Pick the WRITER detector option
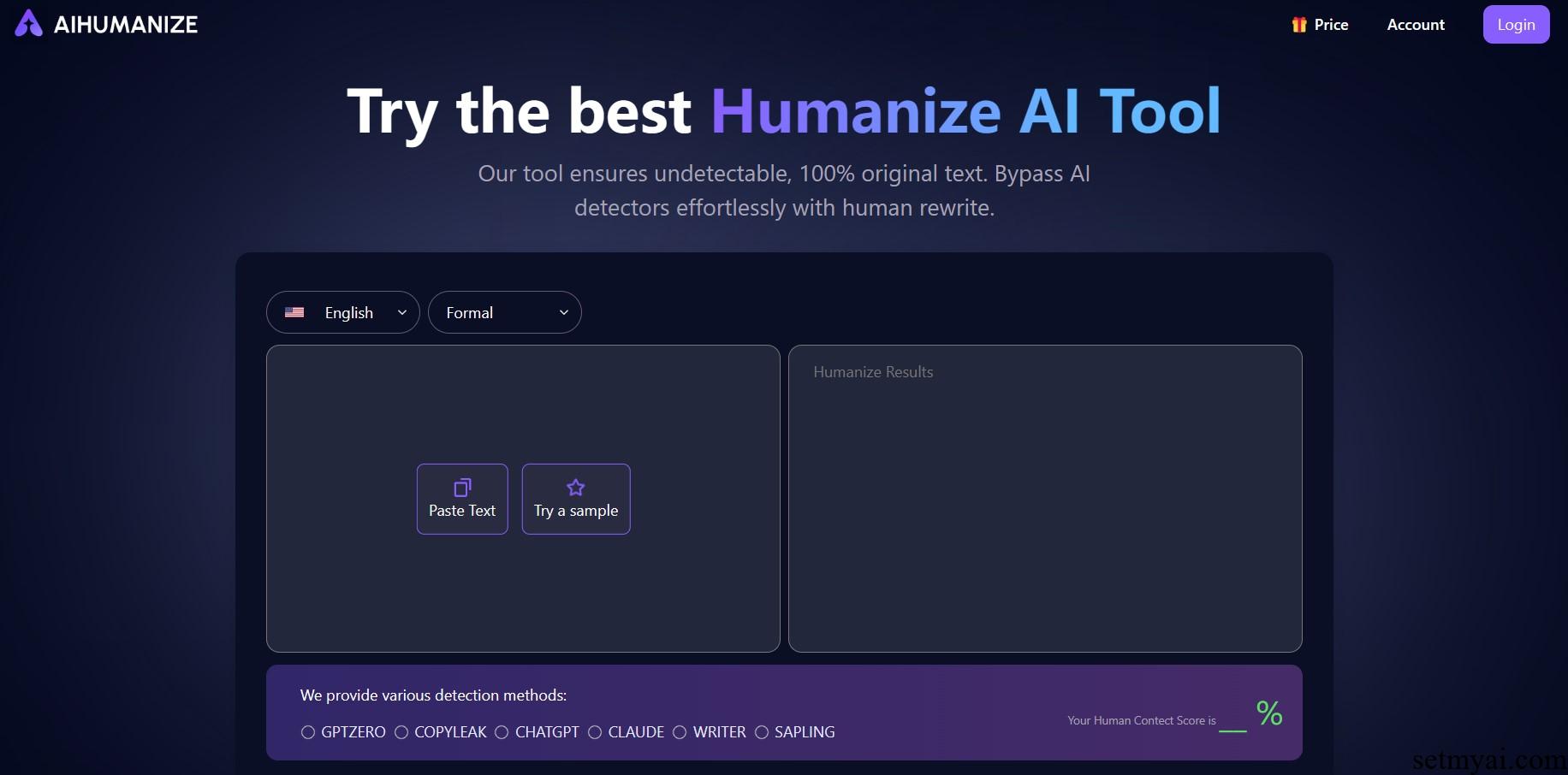This screenshot has width=1568, height=775. [680, 732]
